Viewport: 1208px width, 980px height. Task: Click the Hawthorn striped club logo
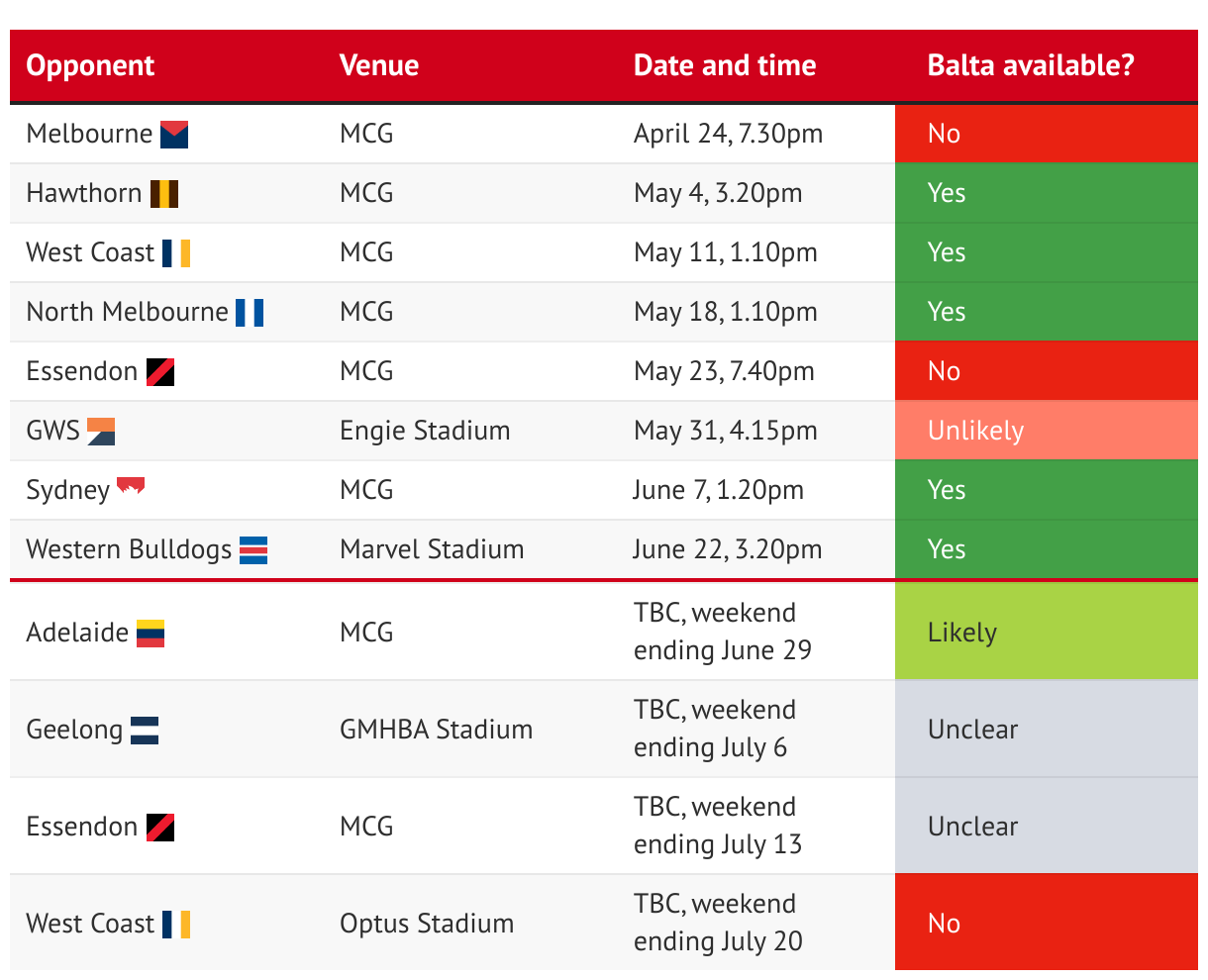tap(164, 193)
